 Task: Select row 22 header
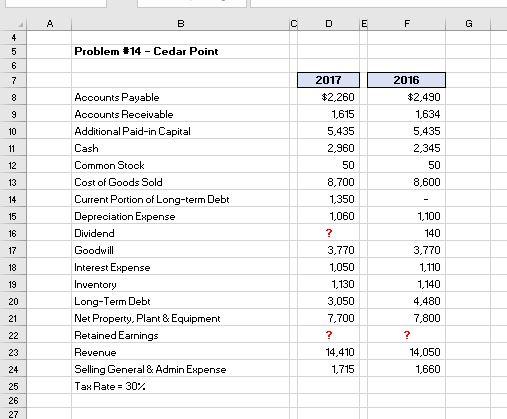[13, 335]
